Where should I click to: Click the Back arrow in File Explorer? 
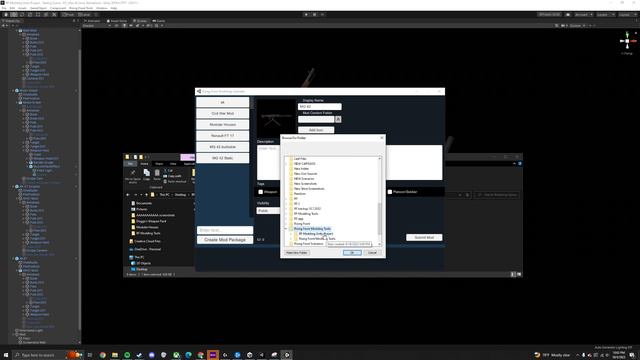128,195
